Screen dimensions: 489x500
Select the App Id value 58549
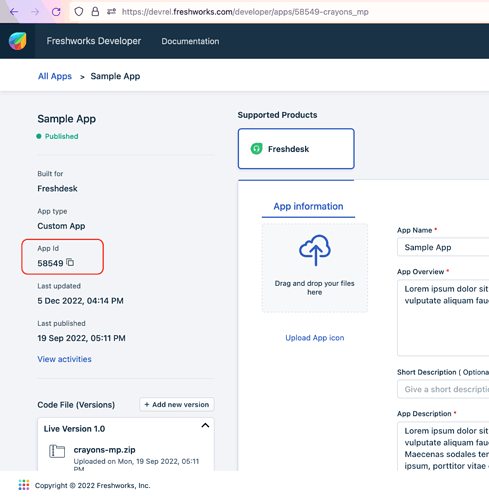[50, 263]
